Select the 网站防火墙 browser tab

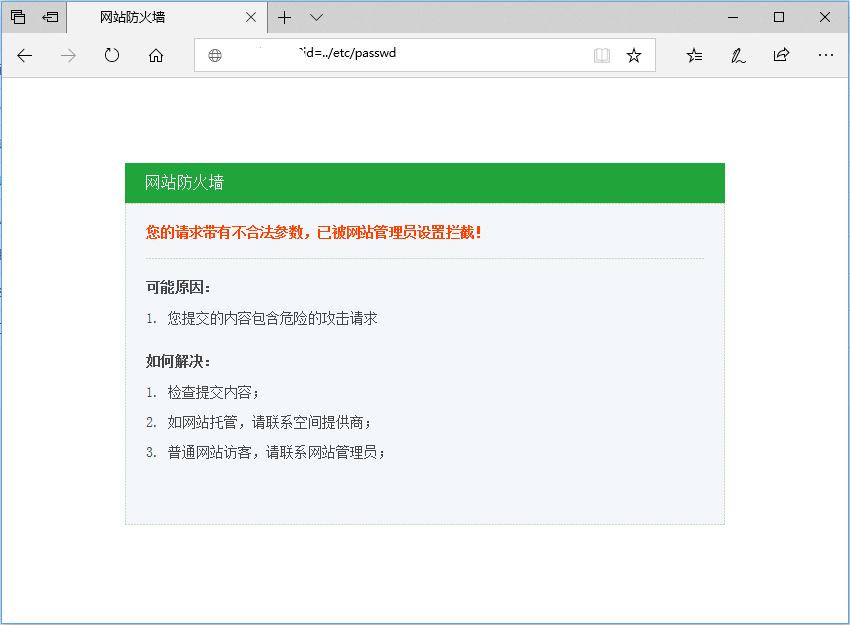[x=167, y=17]
